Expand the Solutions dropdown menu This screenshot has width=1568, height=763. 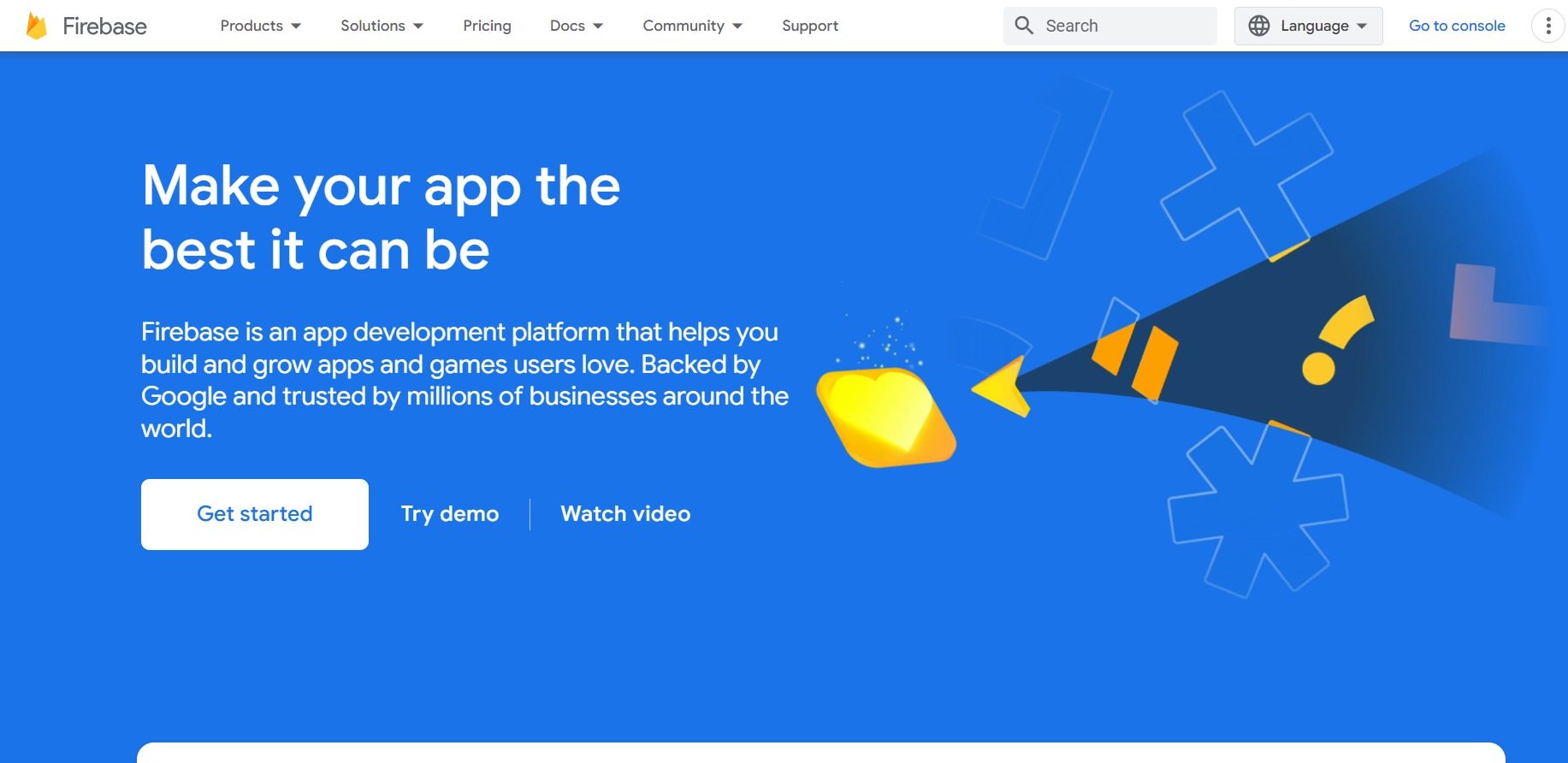(382, 26)
